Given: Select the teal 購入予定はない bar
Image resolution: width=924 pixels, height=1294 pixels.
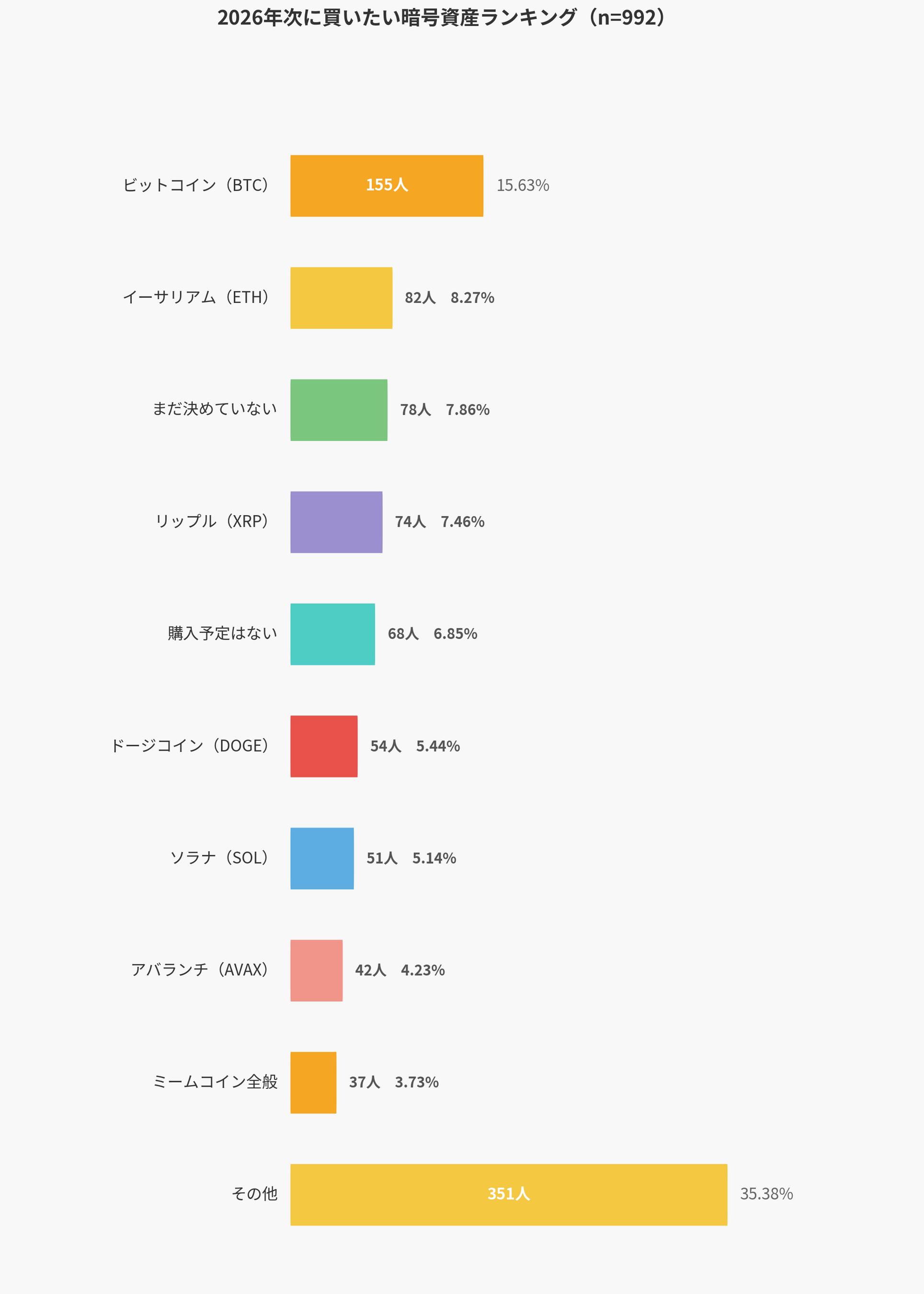Looking at the screenshot, I should (x=332, y=634).
